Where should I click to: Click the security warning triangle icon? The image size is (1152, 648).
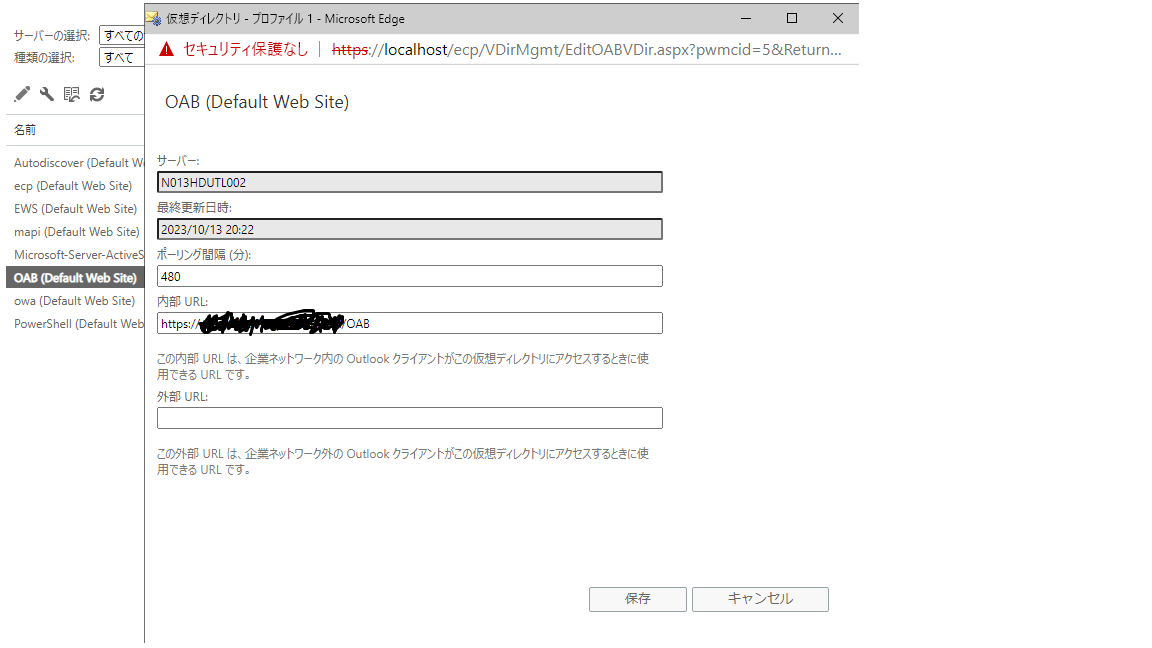tap(167, 49)
